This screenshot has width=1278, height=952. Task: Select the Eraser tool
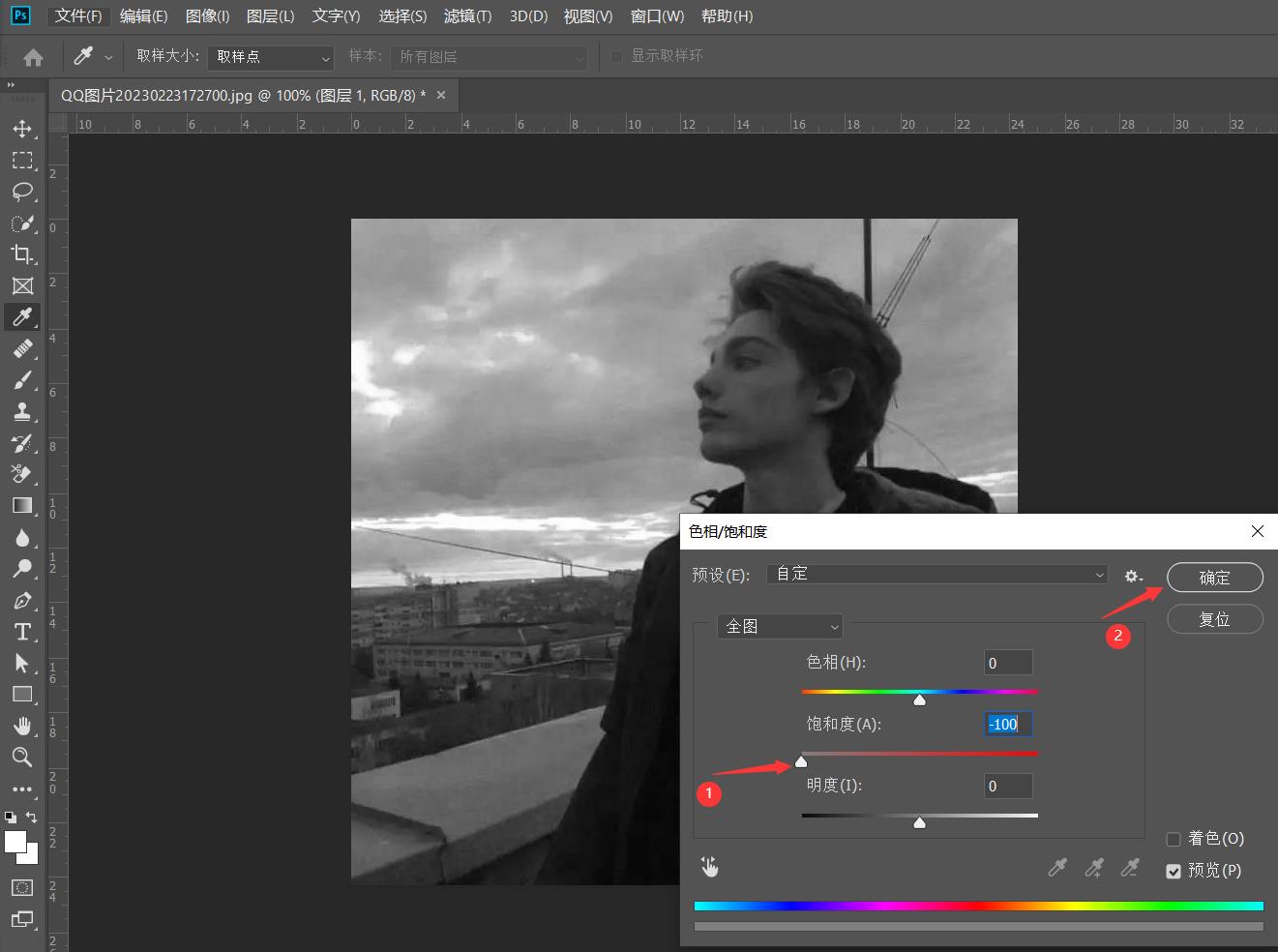(x=22, y=474)
